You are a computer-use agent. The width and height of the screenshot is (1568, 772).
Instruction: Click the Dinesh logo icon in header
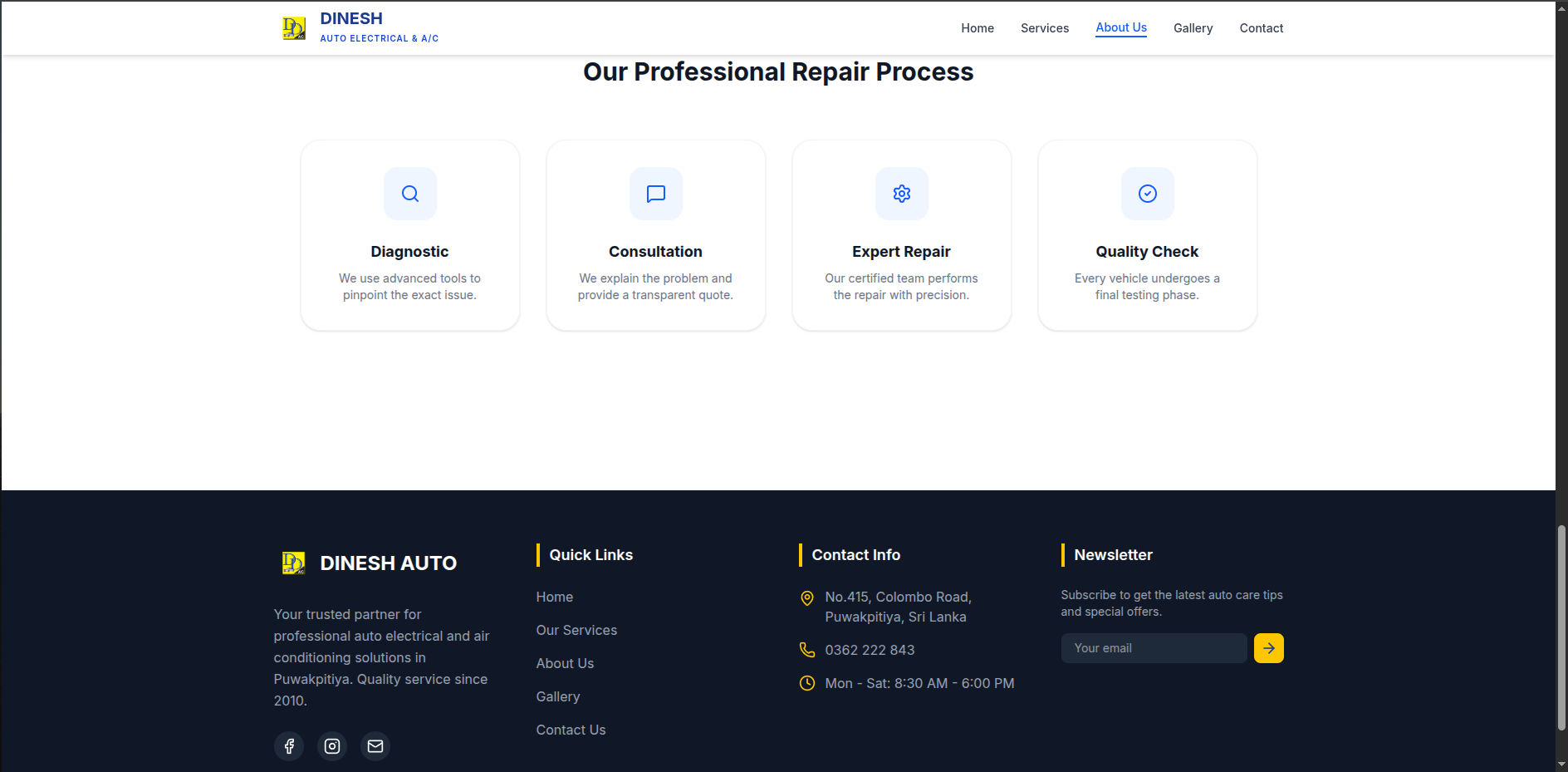tap(294, 28)
